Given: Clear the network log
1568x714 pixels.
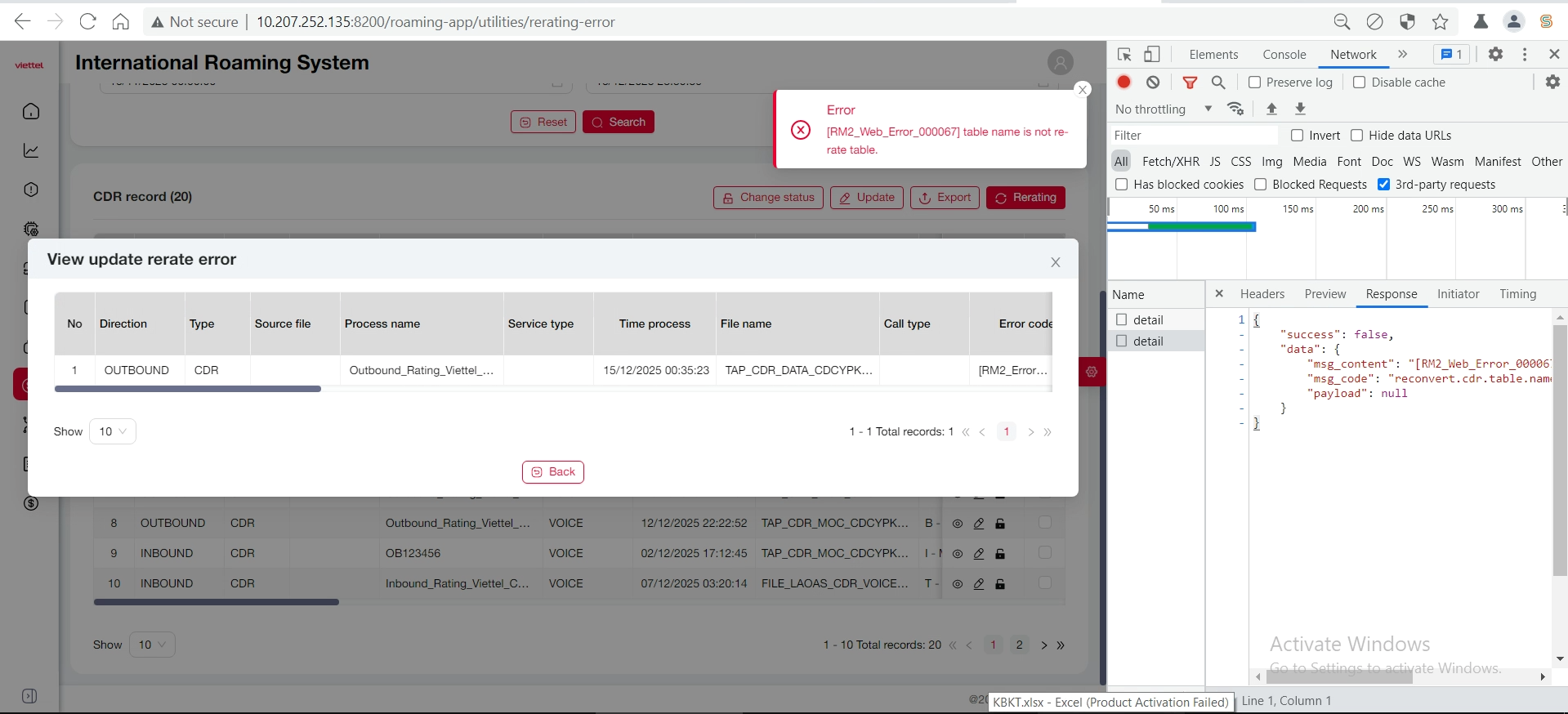Looking at the screenshot, I should coord(1153,82).
